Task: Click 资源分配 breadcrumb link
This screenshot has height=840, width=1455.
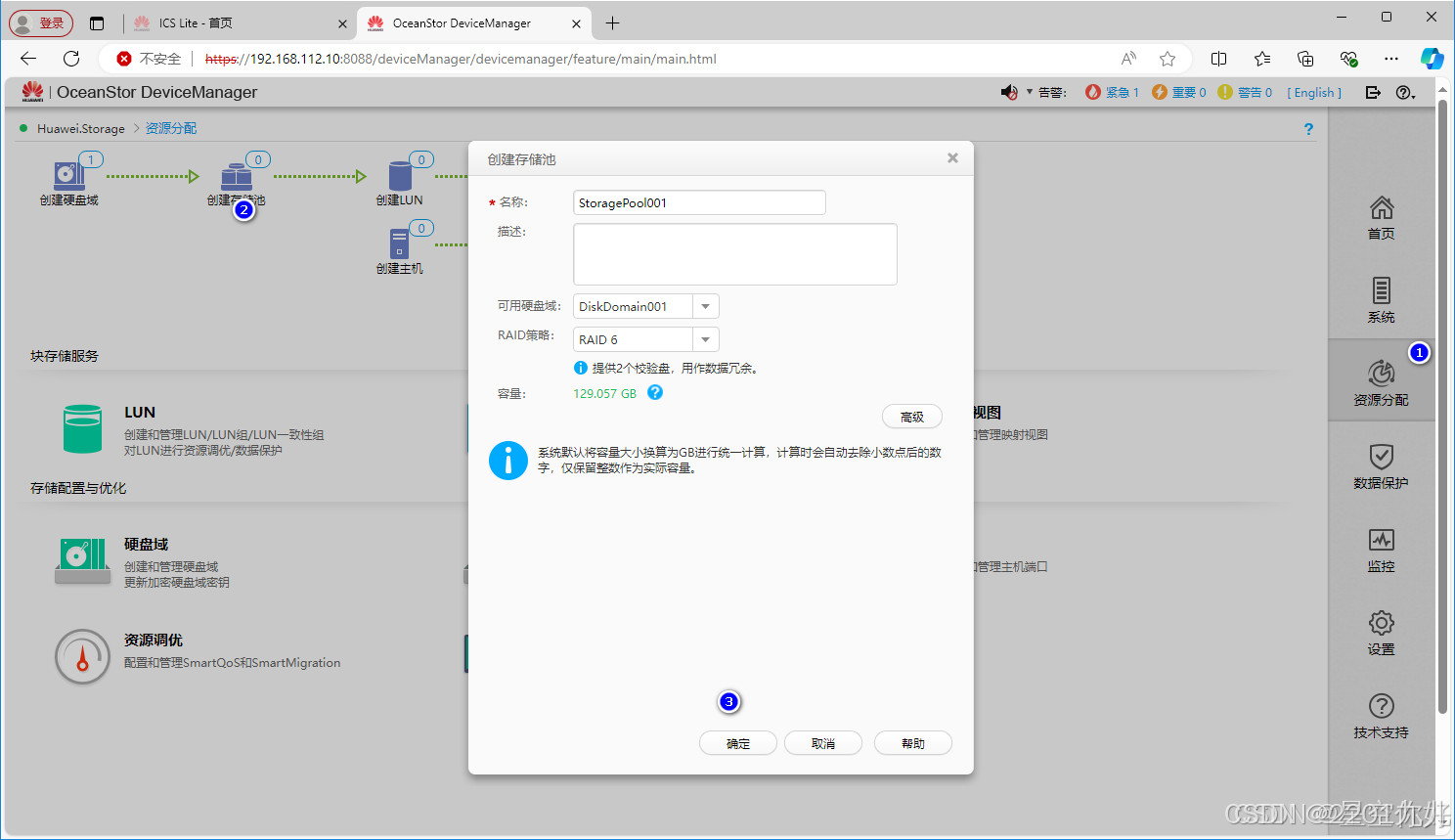Action: pyautogui.click(x=171, y=128)
